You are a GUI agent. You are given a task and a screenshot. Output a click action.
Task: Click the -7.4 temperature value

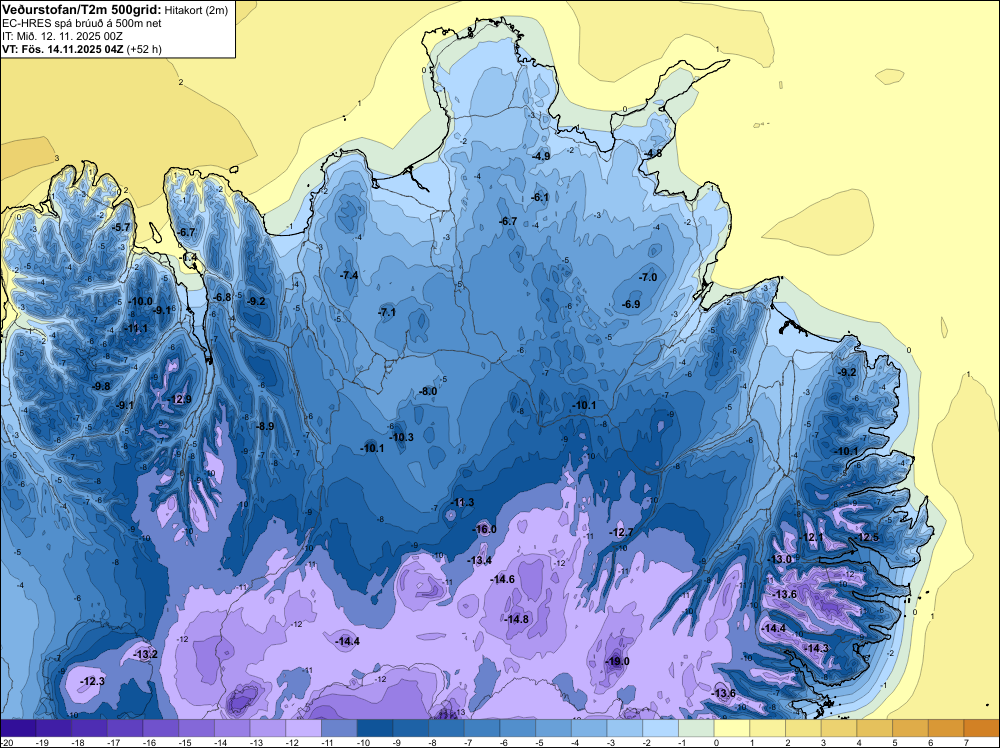click(349, 275)
